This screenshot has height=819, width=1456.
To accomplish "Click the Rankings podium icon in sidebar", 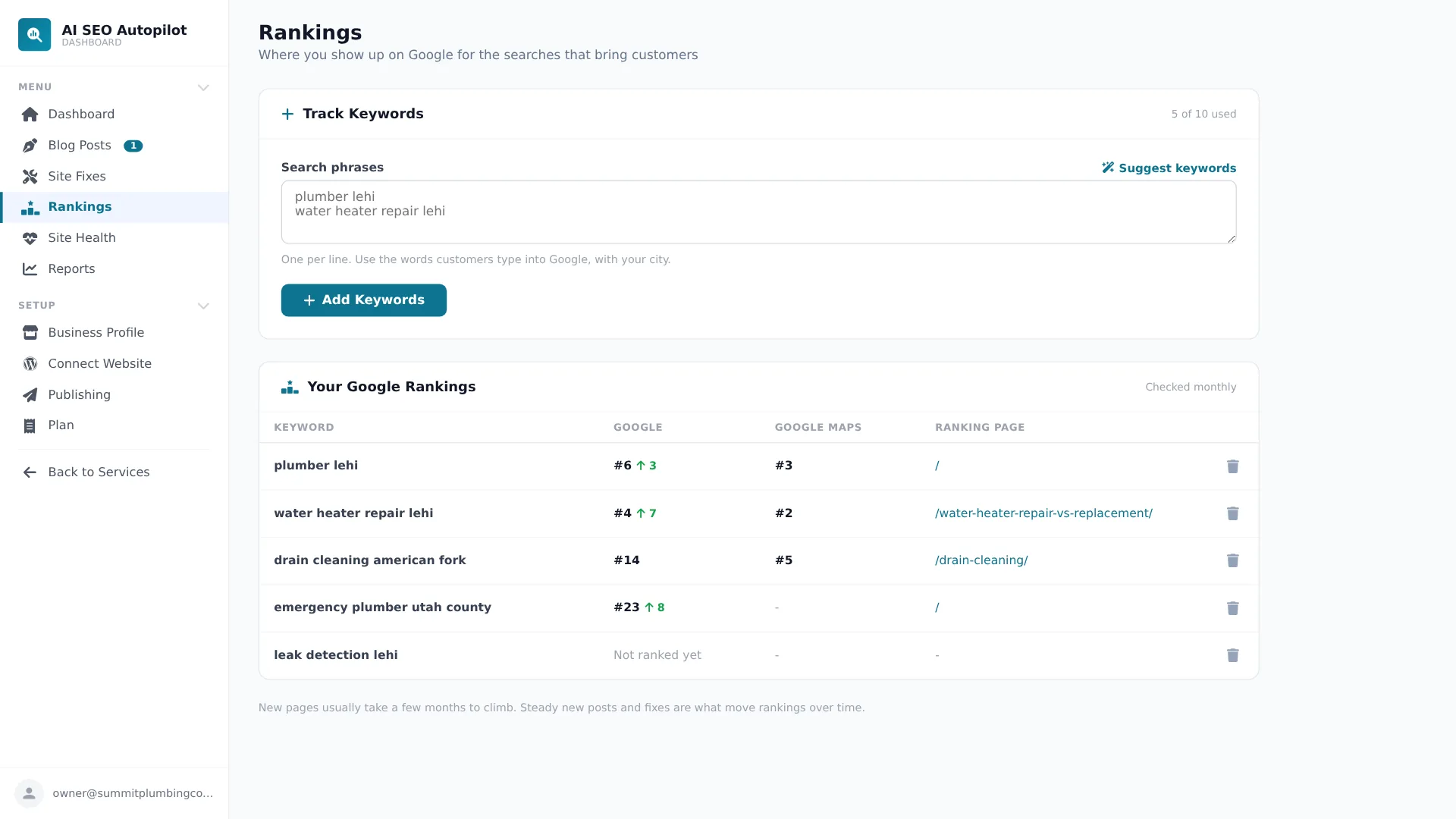I will click(x=30, y=207).
